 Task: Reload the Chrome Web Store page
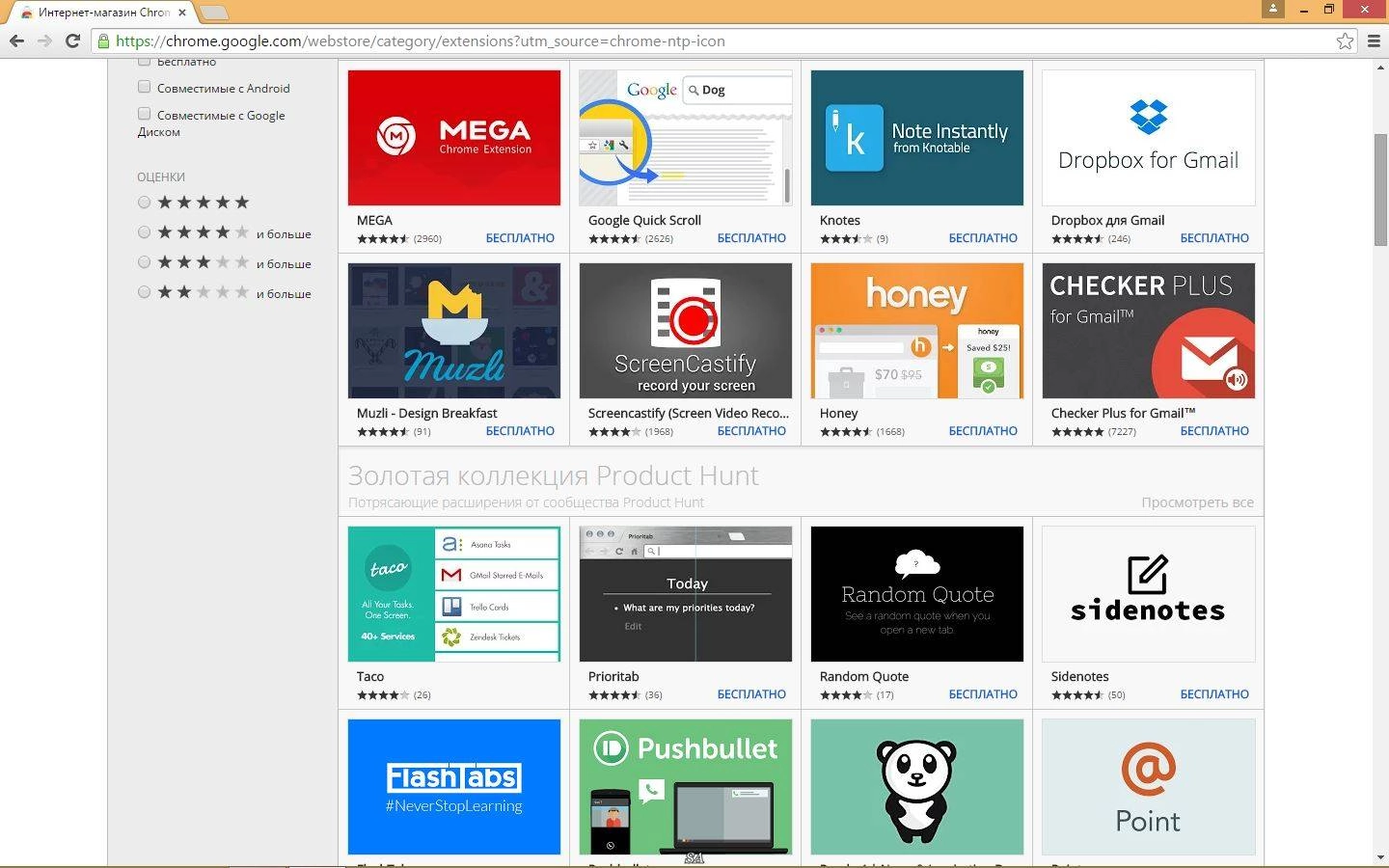pos(72,41)
